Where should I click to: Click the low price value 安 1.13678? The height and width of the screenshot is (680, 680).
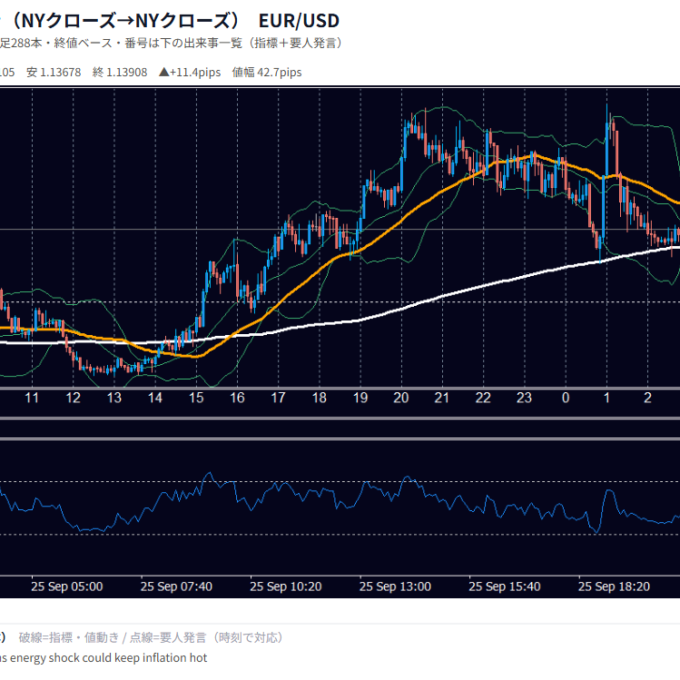coord(54,72)
